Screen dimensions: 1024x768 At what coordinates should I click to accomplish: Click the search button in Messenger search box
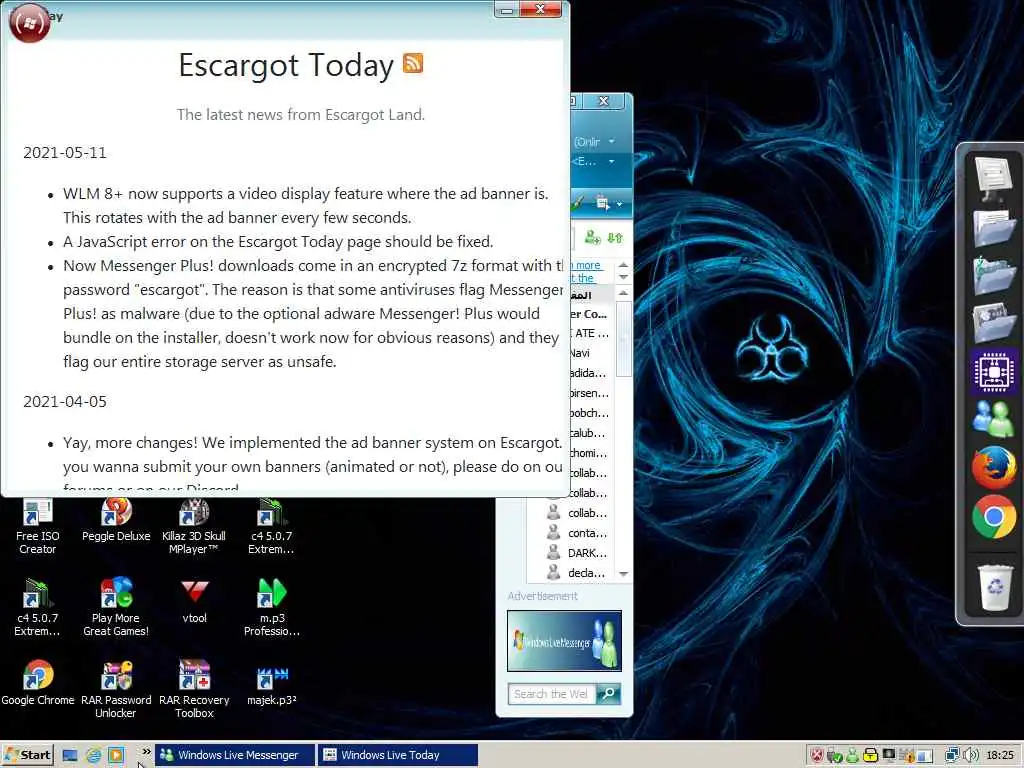pos(609,694)
